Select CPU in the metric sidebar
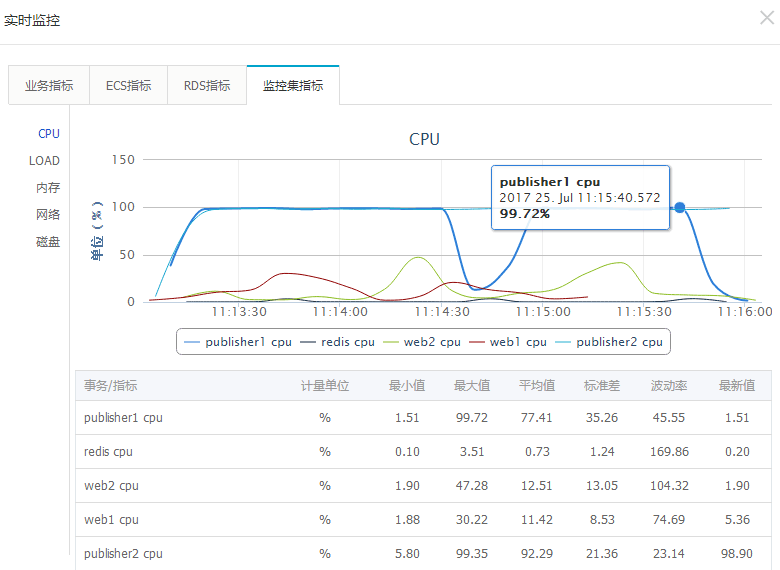 pos(49,133)
